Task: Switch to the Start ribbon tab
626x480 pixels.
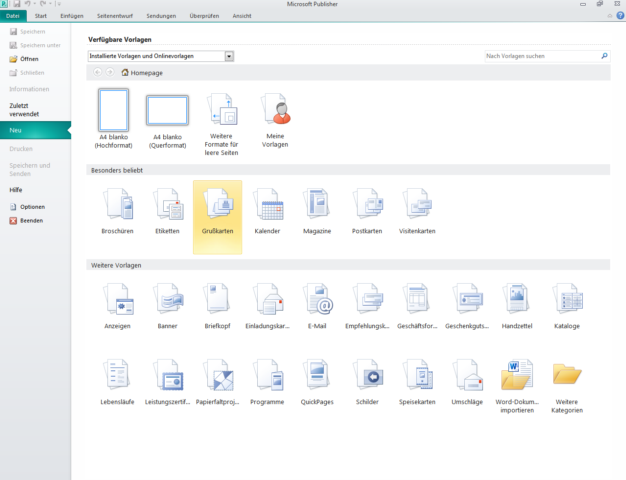Action: coord(41,16)
